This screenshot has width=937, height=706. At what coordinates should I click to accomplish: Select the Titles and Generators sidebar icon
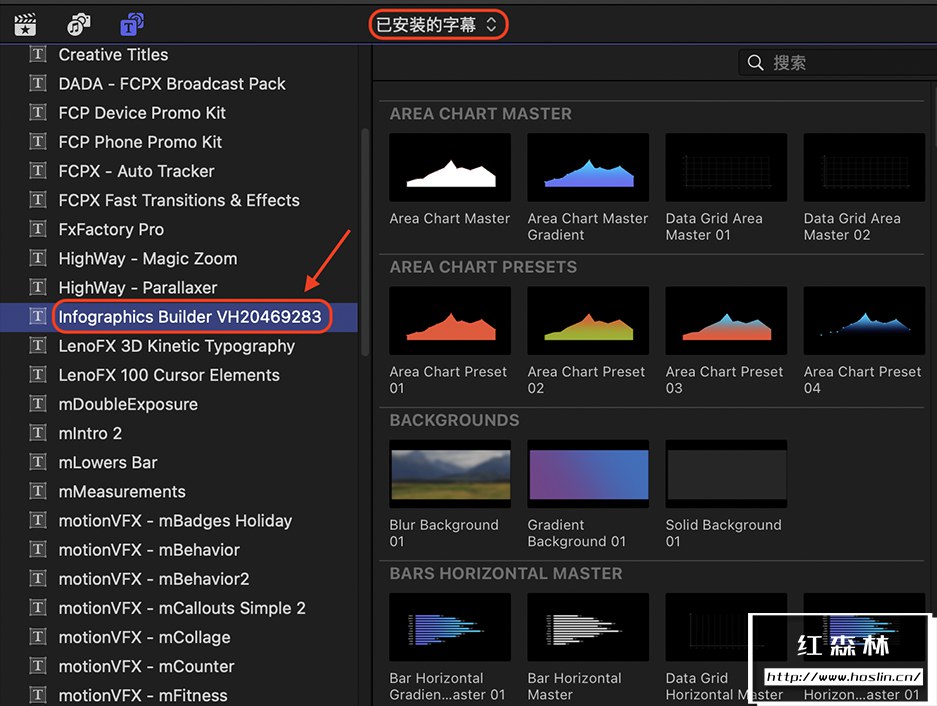pos(131,24)
